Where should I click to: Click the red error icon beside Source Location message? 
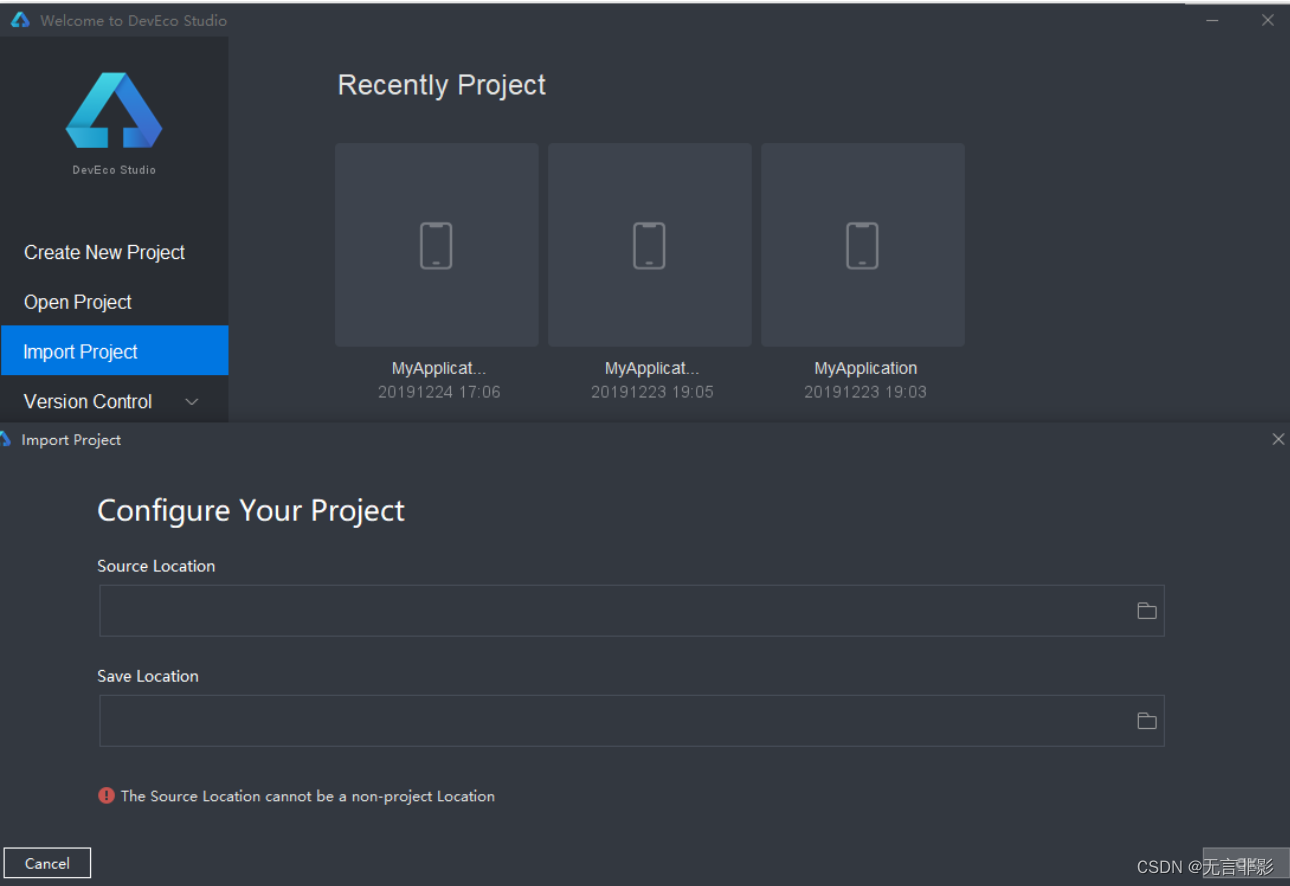pos(106,796)
